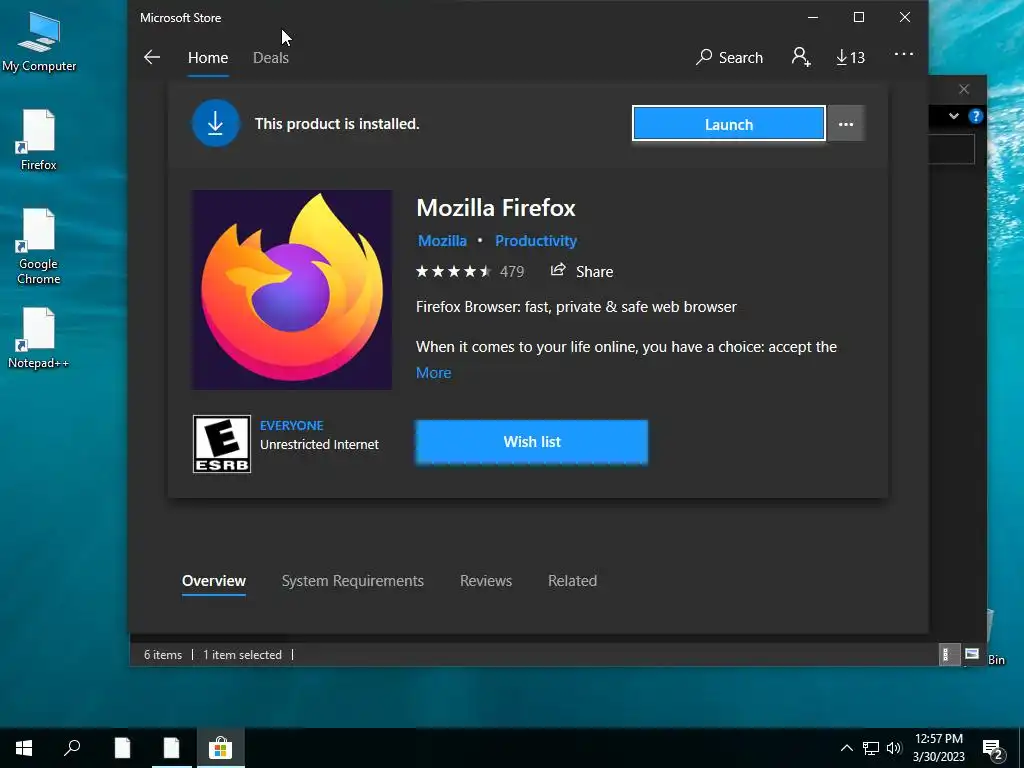Open the volume speaker tray icon

894,748
